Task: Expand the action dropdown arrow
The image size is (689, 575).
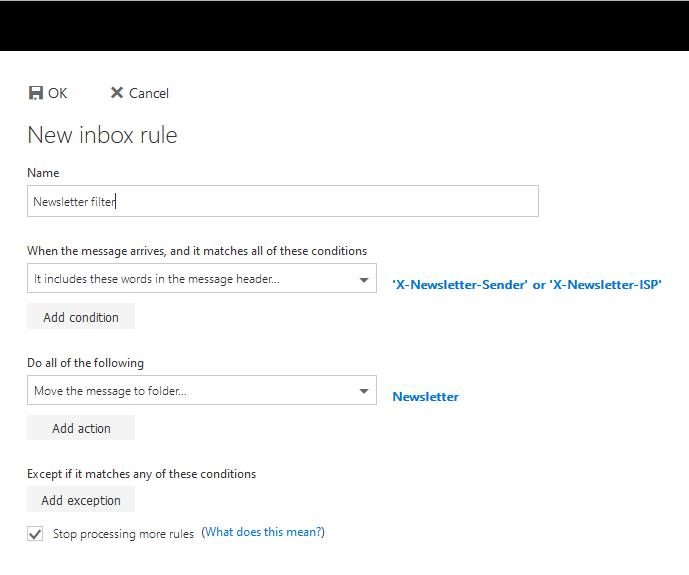Action: tap(364, 391)
